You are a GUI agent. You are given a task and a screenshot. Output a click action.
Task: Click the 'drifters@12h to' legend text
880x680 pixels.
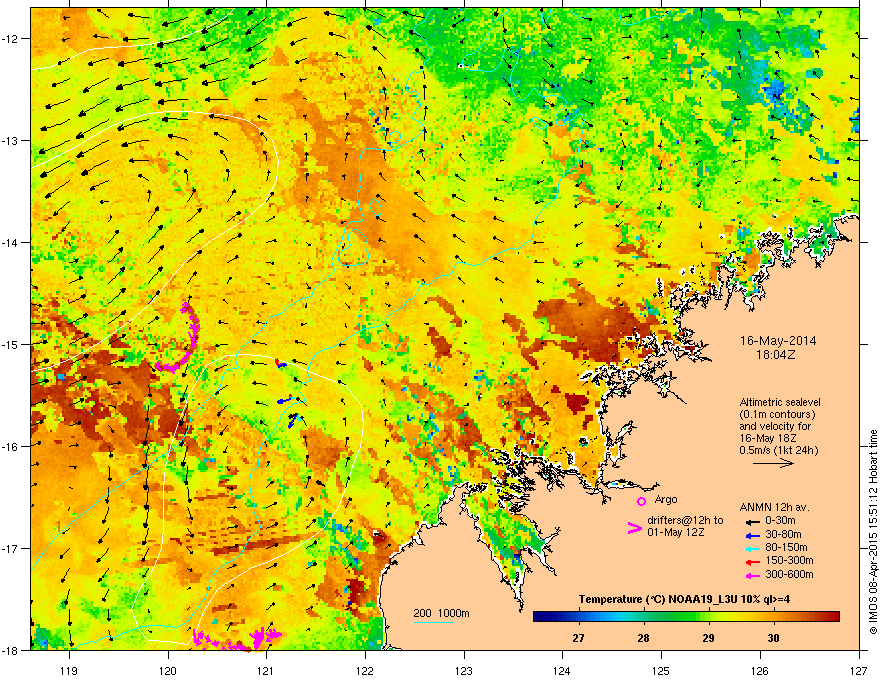click(x=685, y=521)
